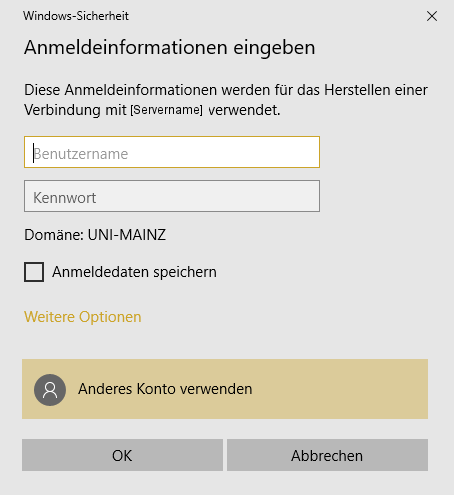This screenshot has width=454, height=495.
Task: Click the Windows-Sicherheit title text
Action: (x=76, y=16)
